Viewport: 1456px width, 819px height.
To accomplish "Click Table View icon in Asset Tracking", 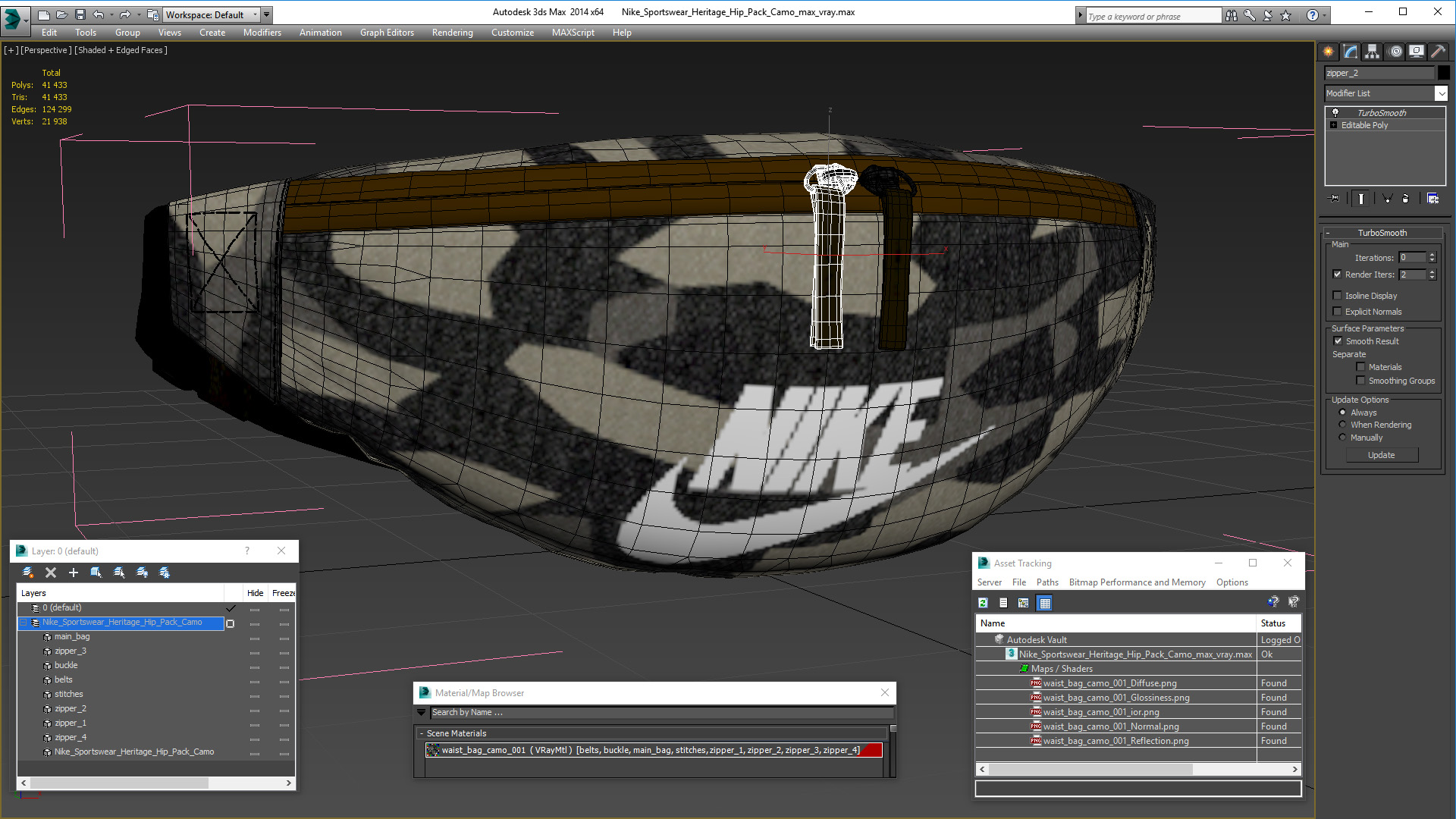I will pyautogui.click(x=1045, y=603).
